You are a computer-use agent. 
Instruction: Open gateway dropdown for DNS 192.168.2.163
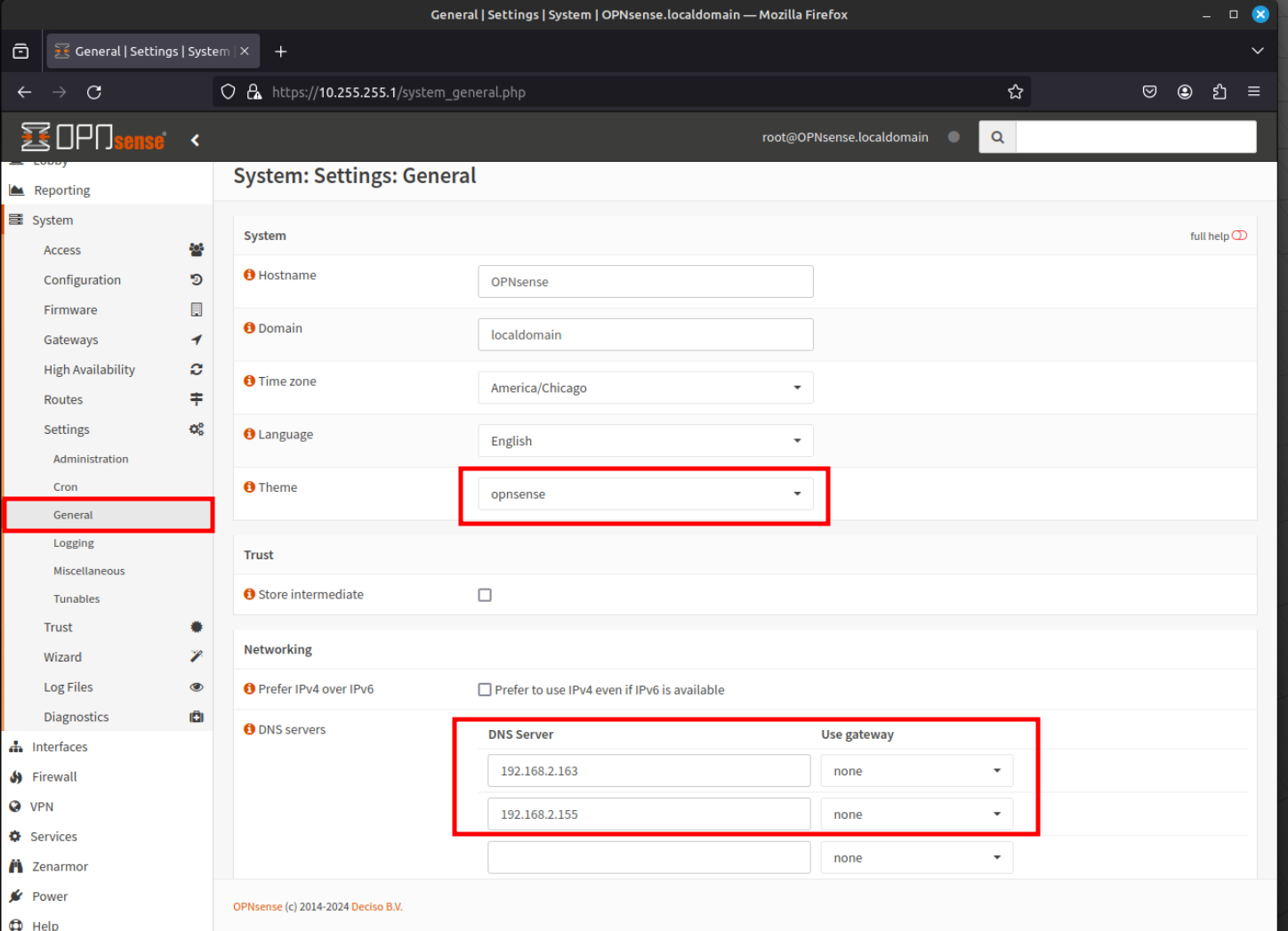tap(917, 771)
